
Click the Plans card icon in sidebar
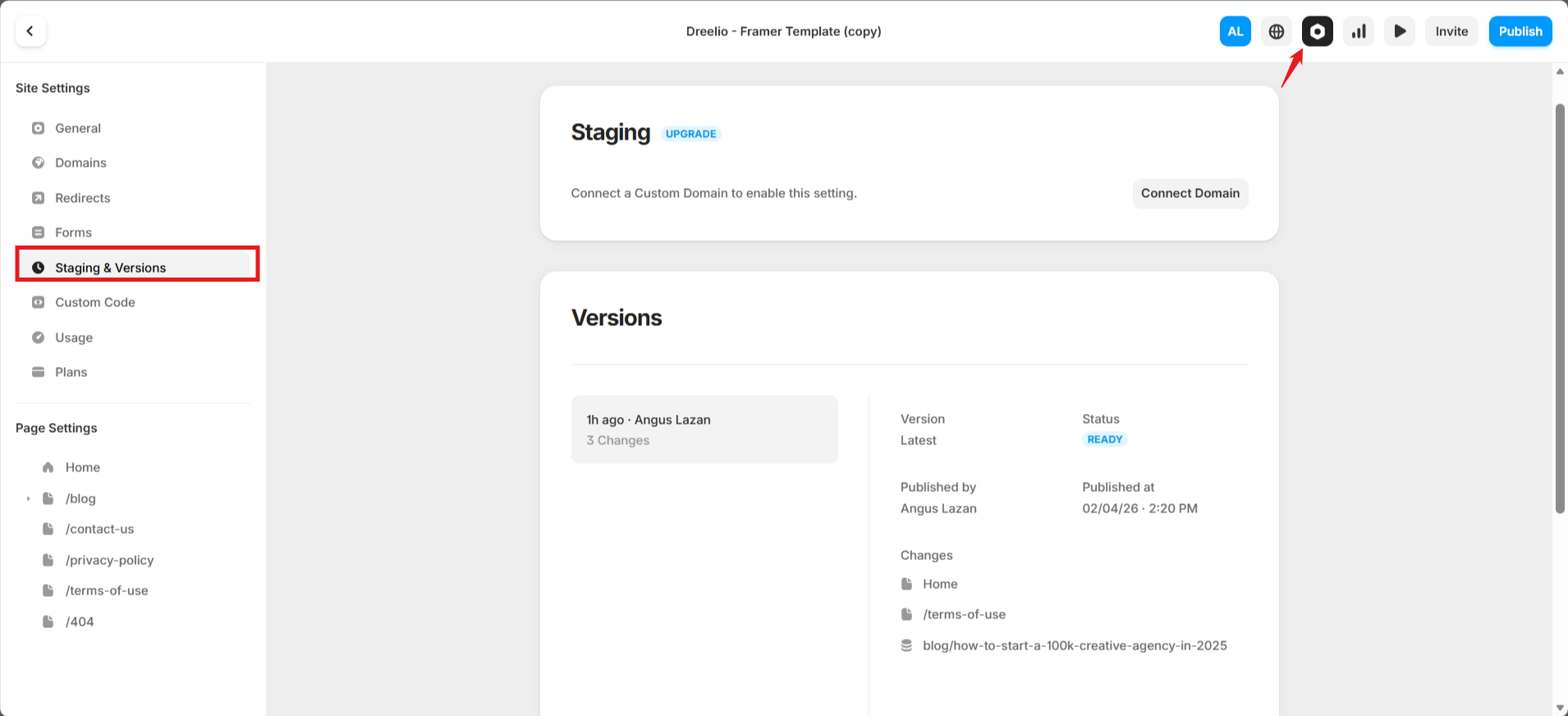(x=38, y=372)
